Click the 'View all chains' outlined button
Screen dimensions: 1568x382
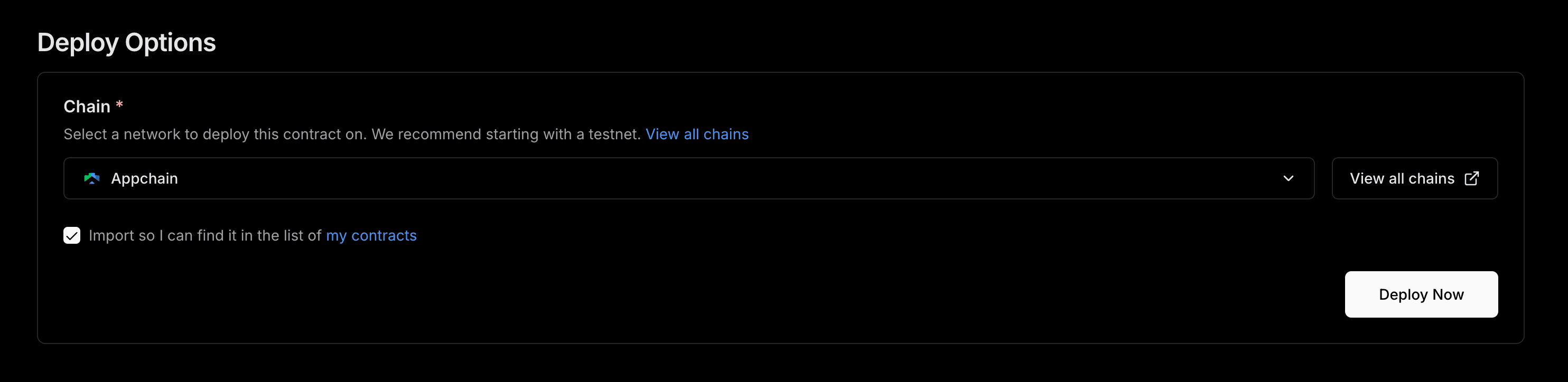click(1415, 178)
